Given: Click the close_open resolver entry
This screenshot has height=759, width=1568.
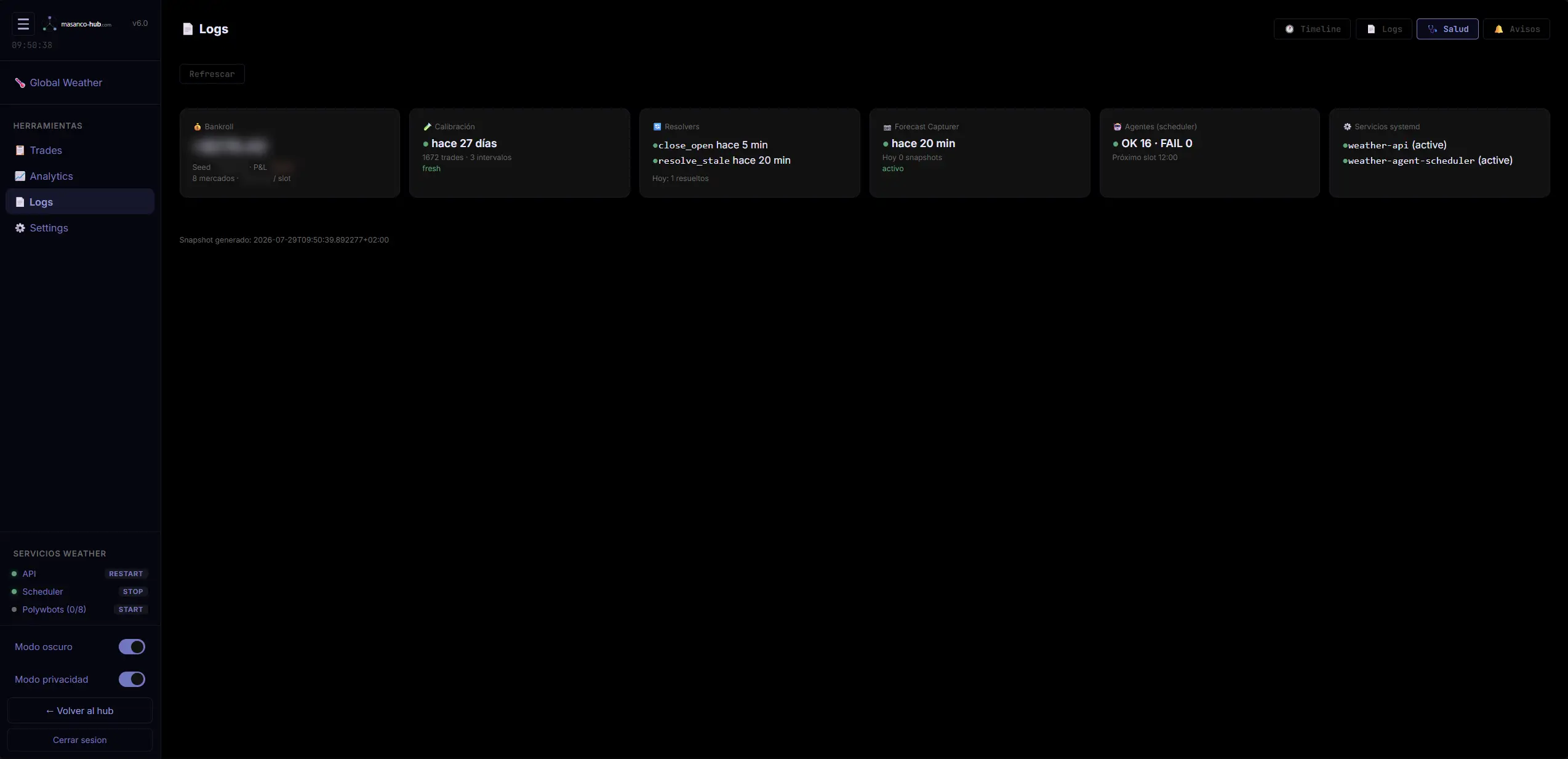Looking at the screenshot, I should (x=710, y=145).
